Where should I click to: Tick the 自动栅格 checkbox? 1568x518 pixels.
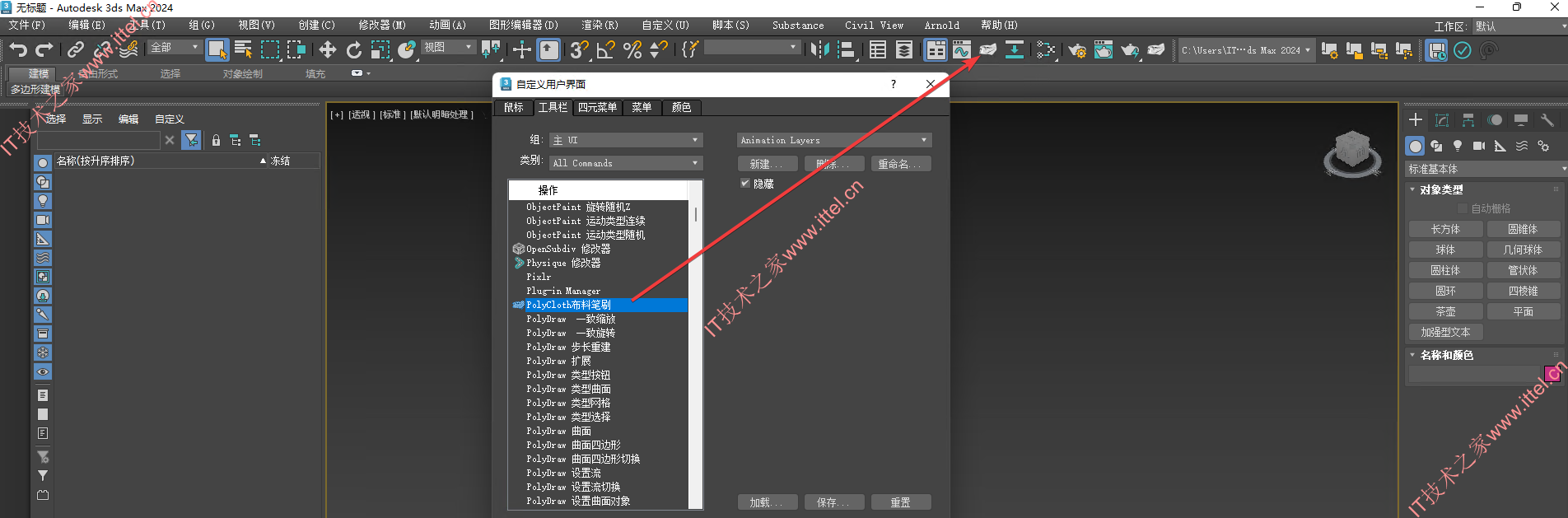pyautogui.click(x=1463, y=208)
